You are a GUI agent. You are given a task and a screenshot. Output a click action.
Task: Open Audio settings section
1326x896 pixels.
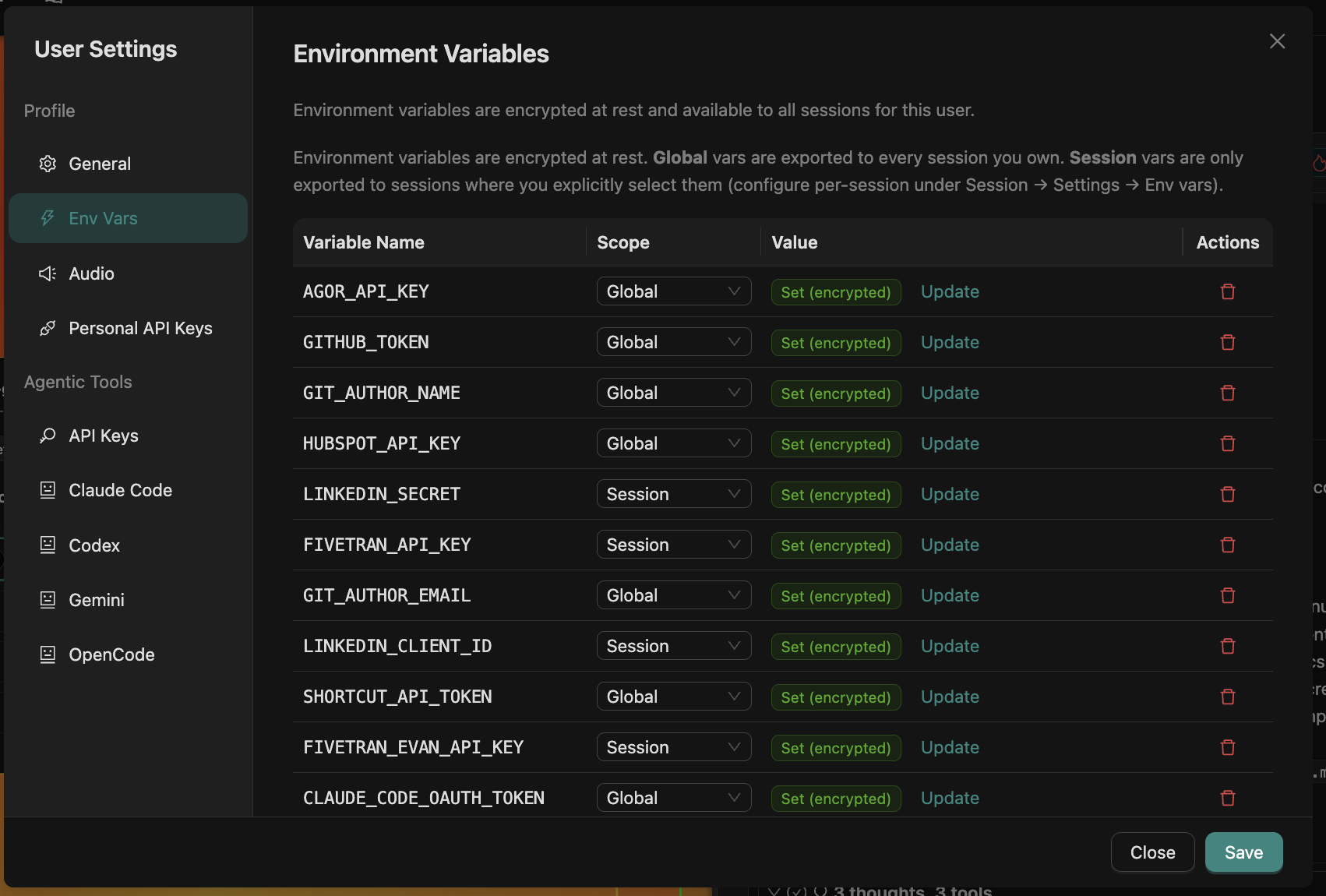[128, 273]
